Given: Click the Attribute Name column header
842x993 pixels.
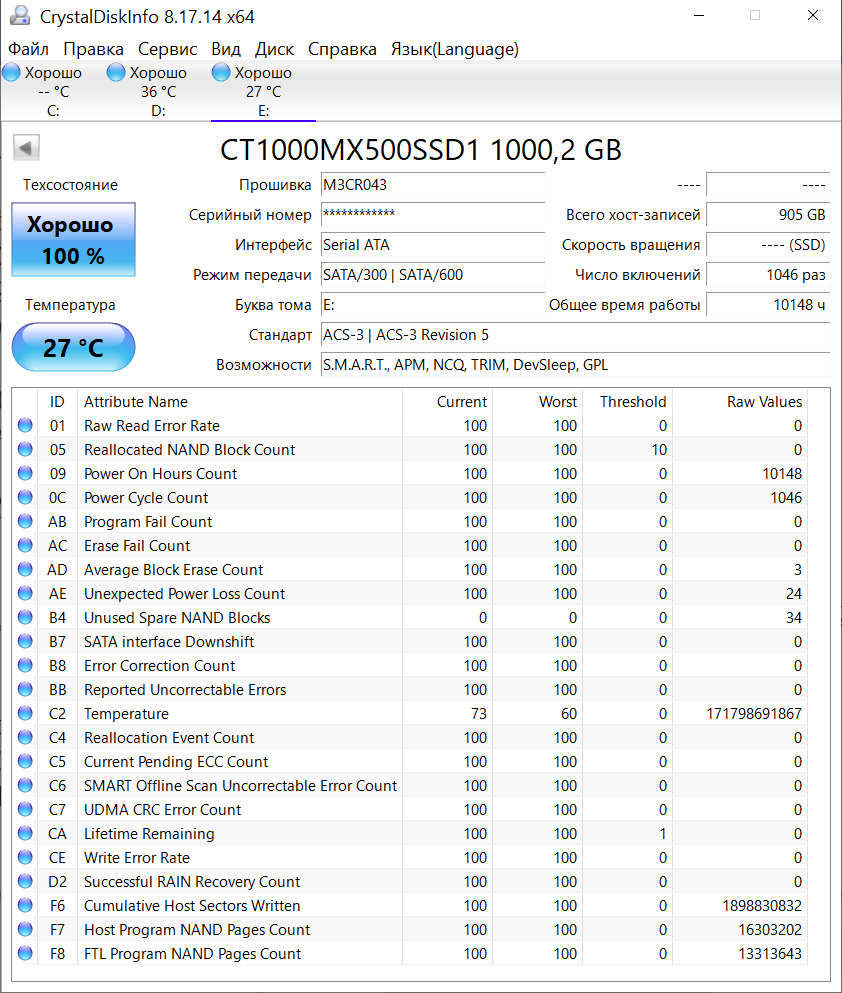Looking at the screenshot, I should 240,402.
